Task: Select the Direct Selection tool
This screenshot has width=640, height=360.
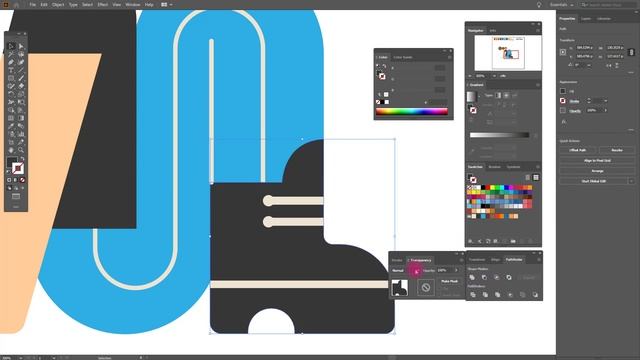Action: click(x=21, y=46)
